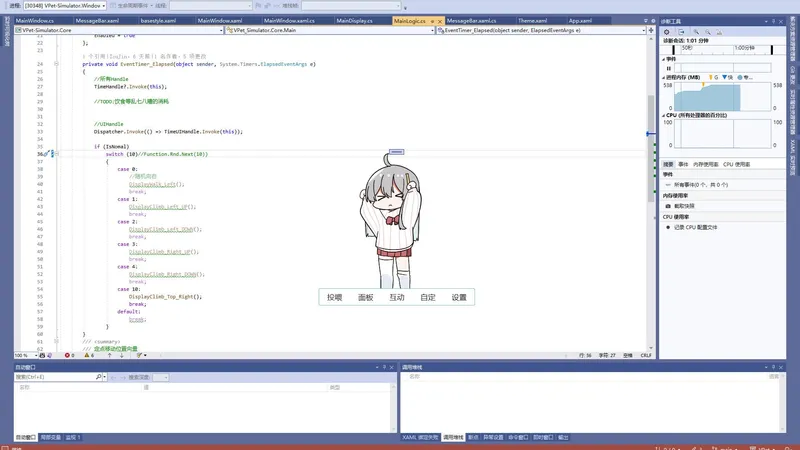Collapse the EventTimer_Elapsed method fold
This screenshot has width=800, height=450.
[x=56, y=64]
